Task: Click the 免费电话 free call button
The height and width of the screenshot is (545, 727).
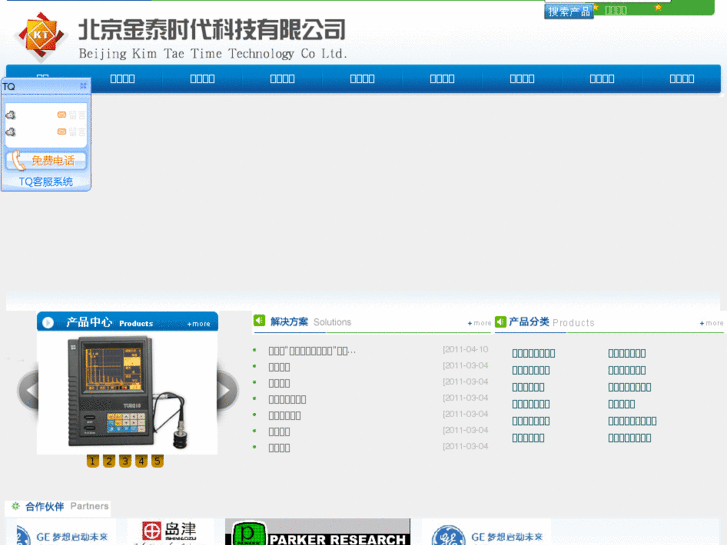Action: pos(47,160)
